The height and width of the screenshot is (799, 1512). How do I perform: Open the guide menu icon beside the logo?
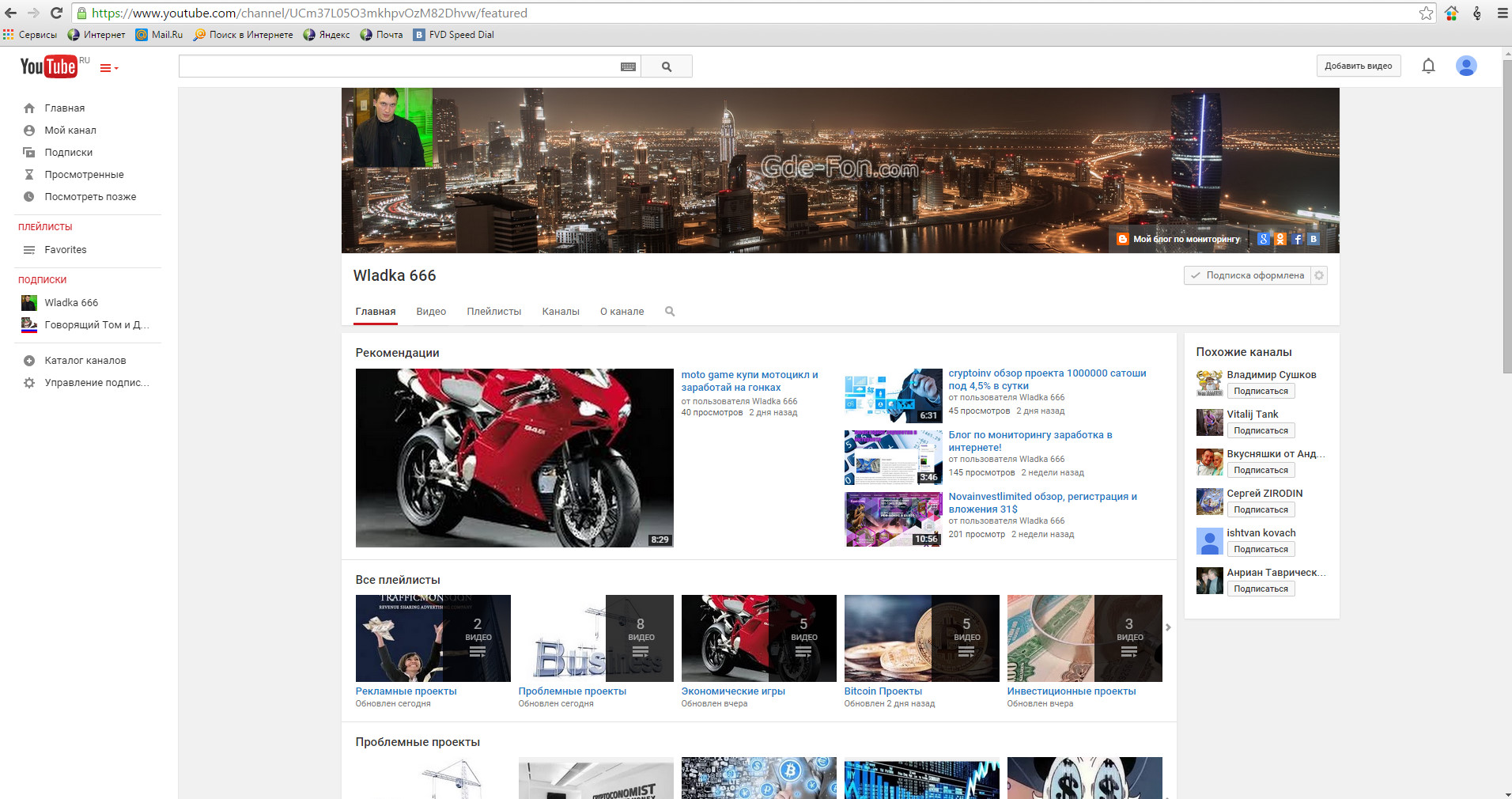coord(109,68)
